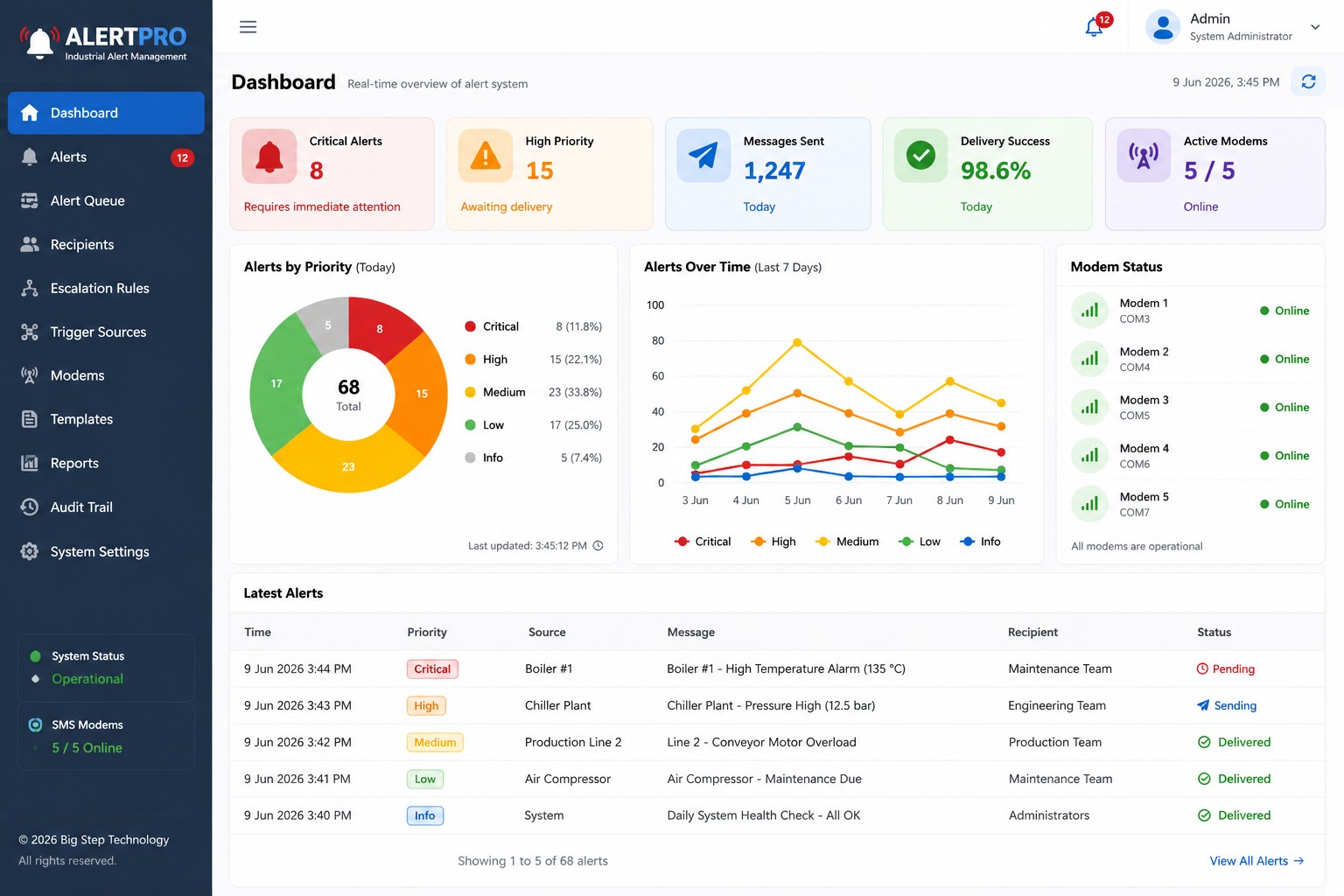Open Alert Queue in sidebar
This screenshot has height=896, width=1344.
coord(106,201)
